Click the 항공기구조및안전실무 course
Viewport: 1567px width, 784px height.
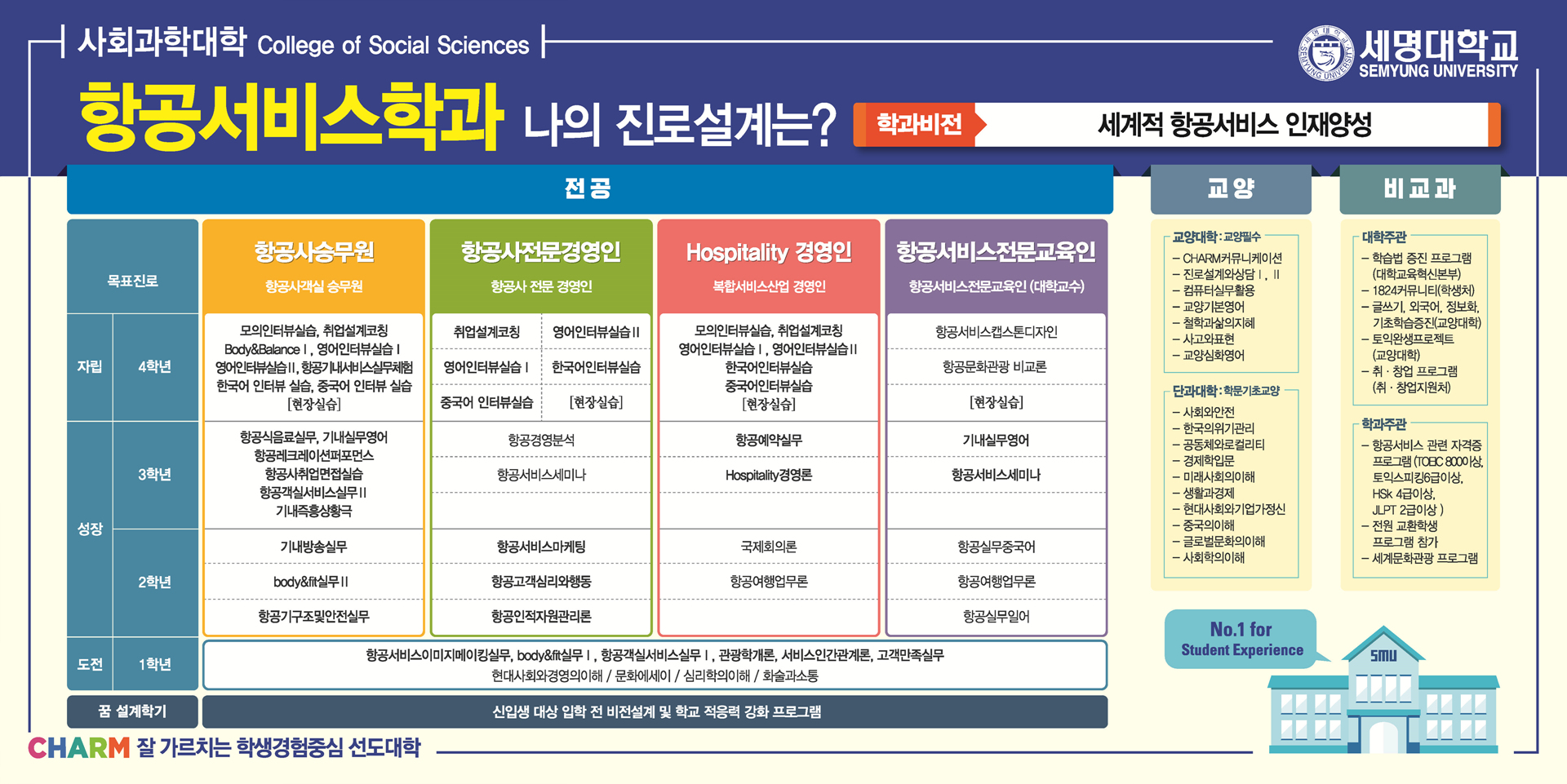point(314,617)
